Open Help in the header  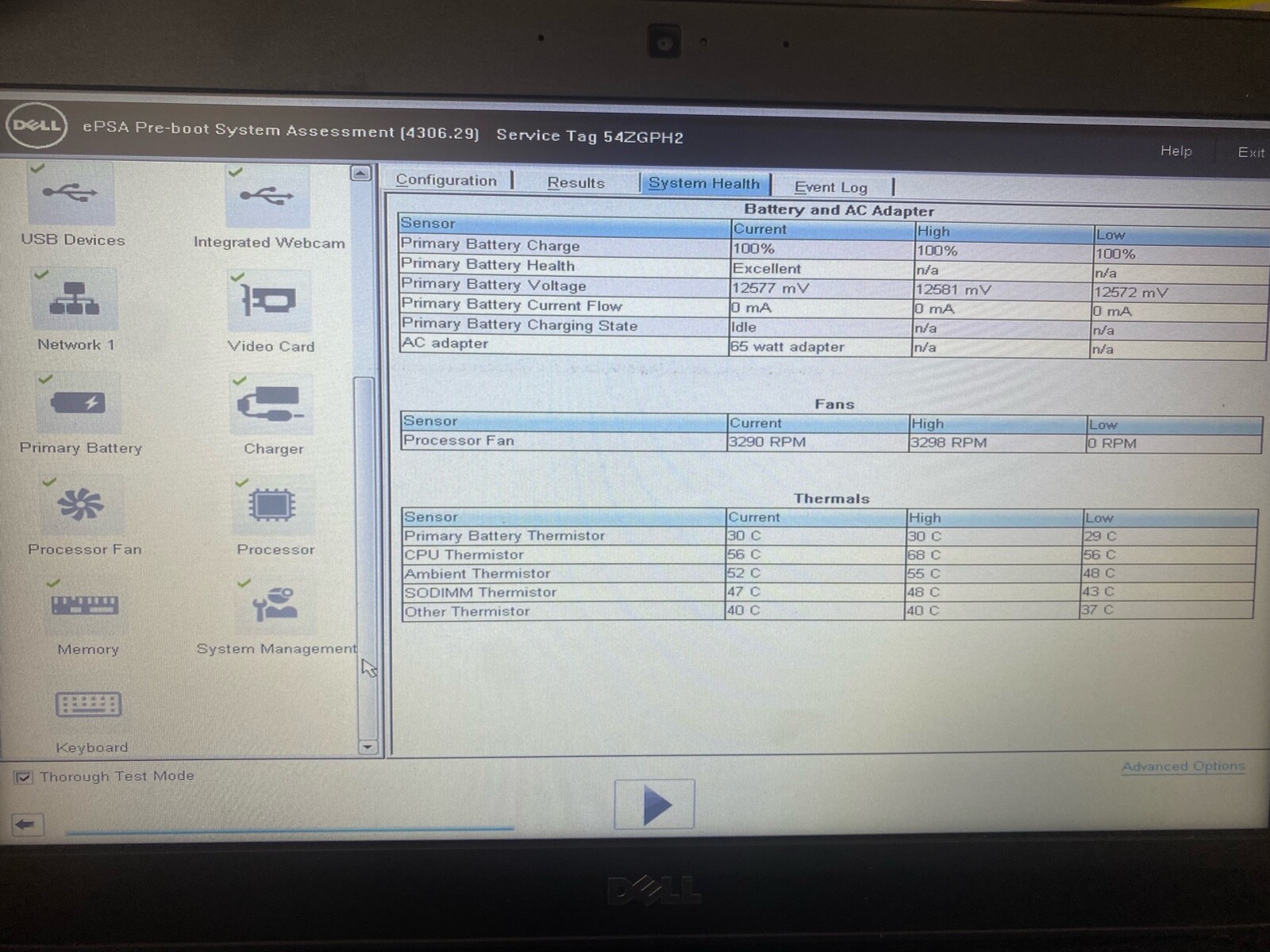pos(1176,151)
